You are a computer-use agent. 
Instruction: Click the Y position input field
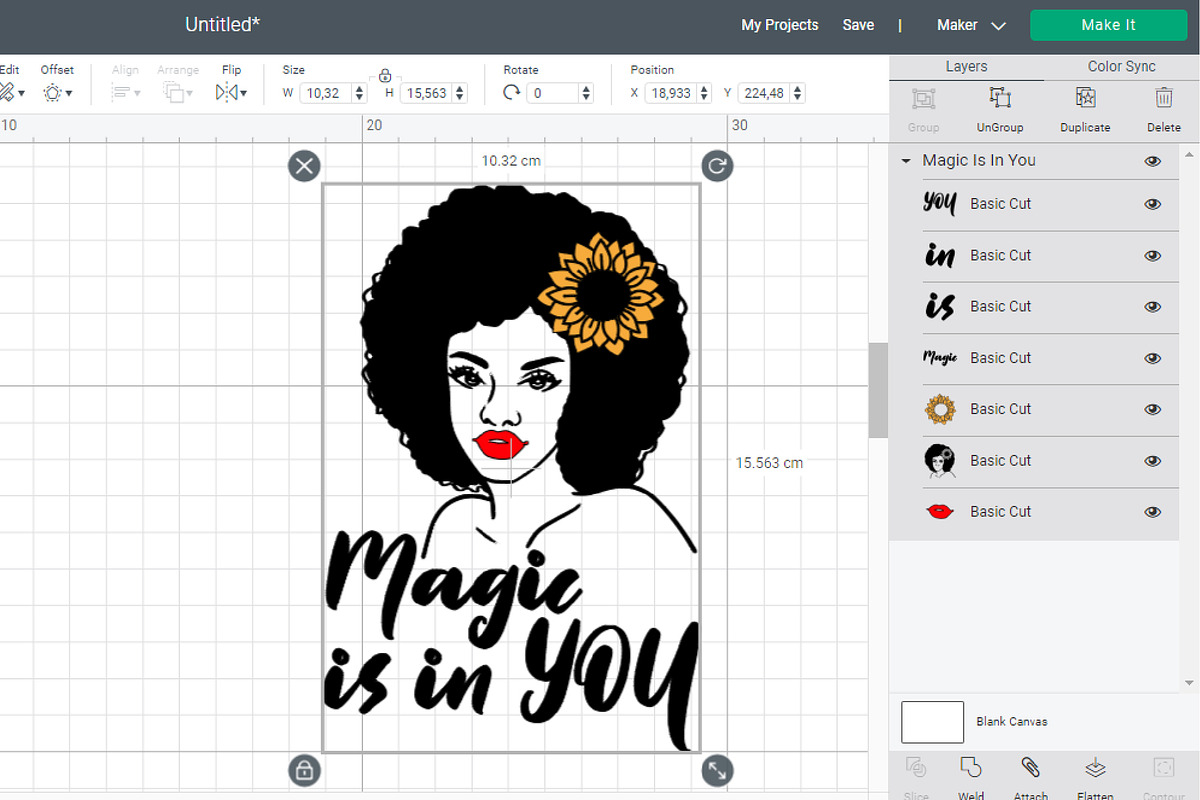(765, 93)
